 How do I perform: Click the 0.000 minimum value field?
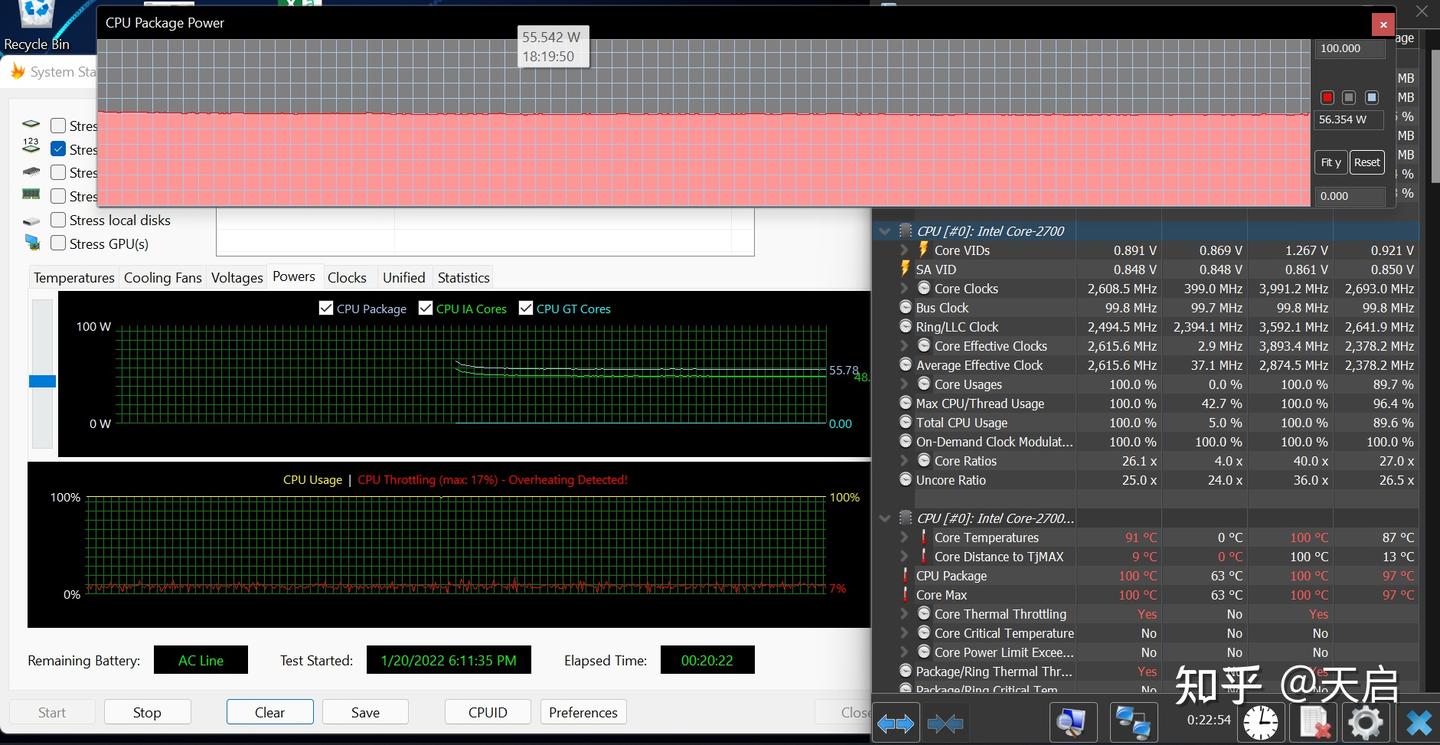(1349, 196)
